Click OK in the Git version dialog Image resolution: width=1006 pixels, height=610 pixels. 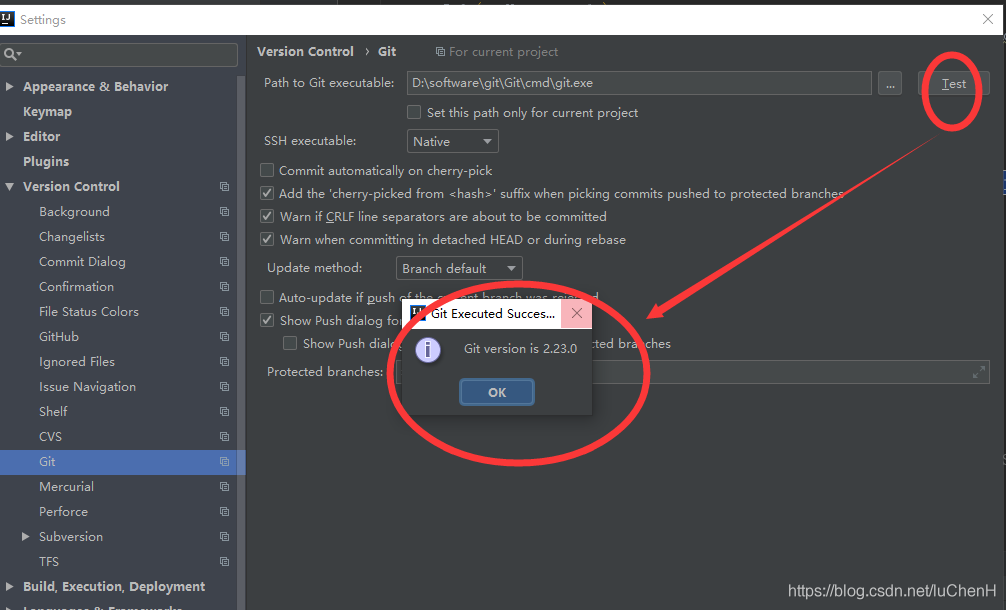pyautogui.click(x=497, y=392)
